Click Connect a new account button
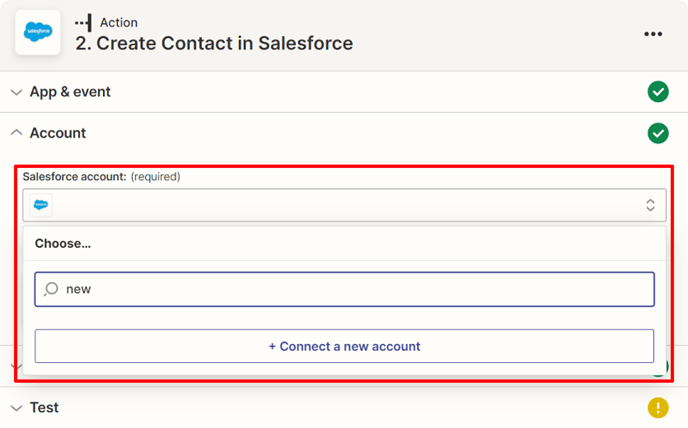 click(x=344, y=346)
